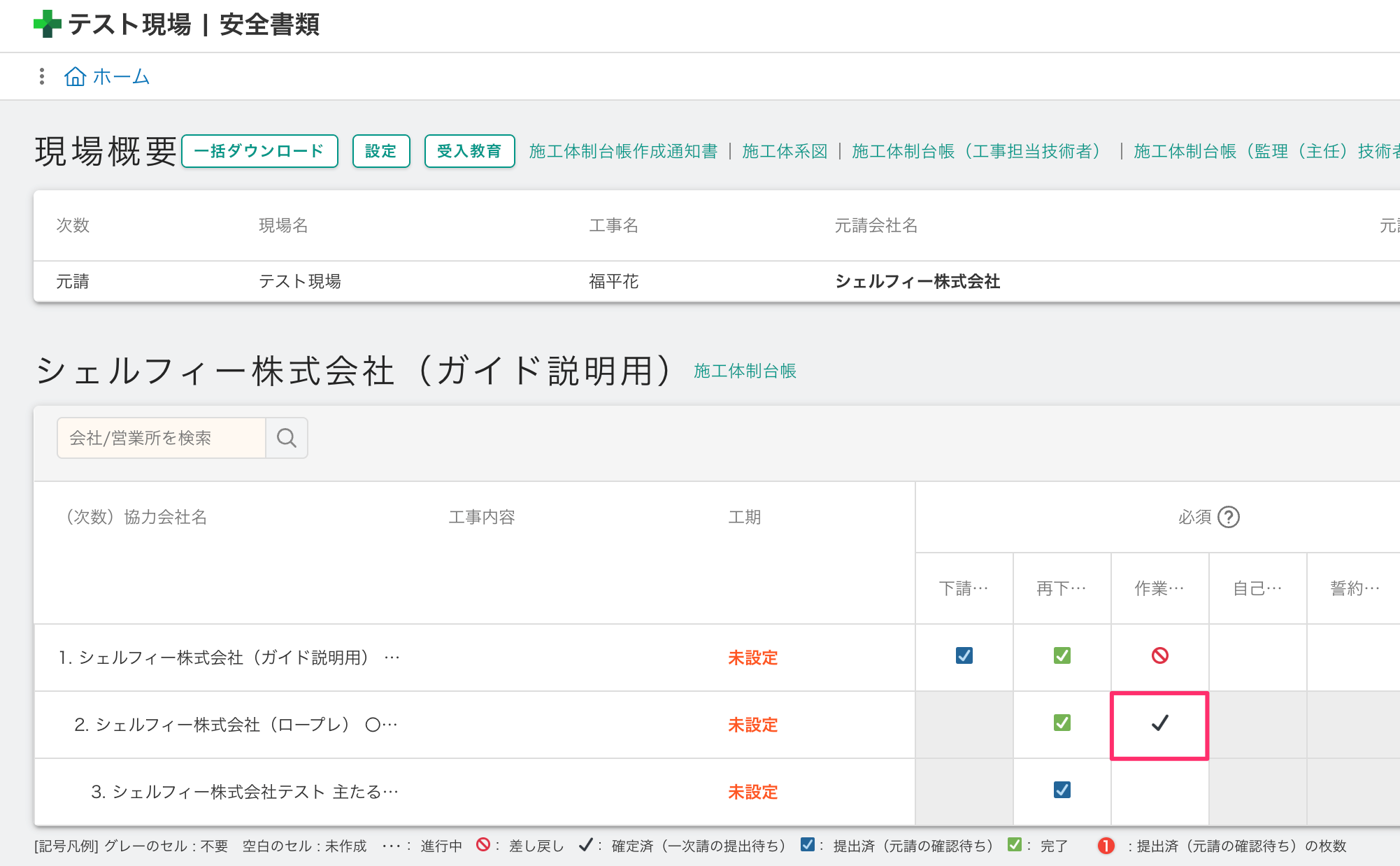Click the 一括ダウンロード button
Screen dimensions: 1400x866
(x=259, y=151)
